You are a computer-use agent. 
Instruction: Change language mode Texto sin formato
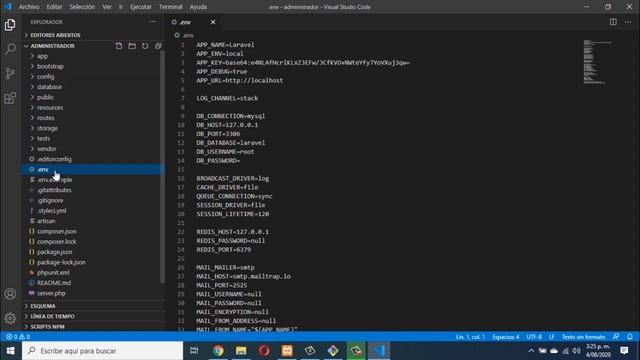pos(583,337)
